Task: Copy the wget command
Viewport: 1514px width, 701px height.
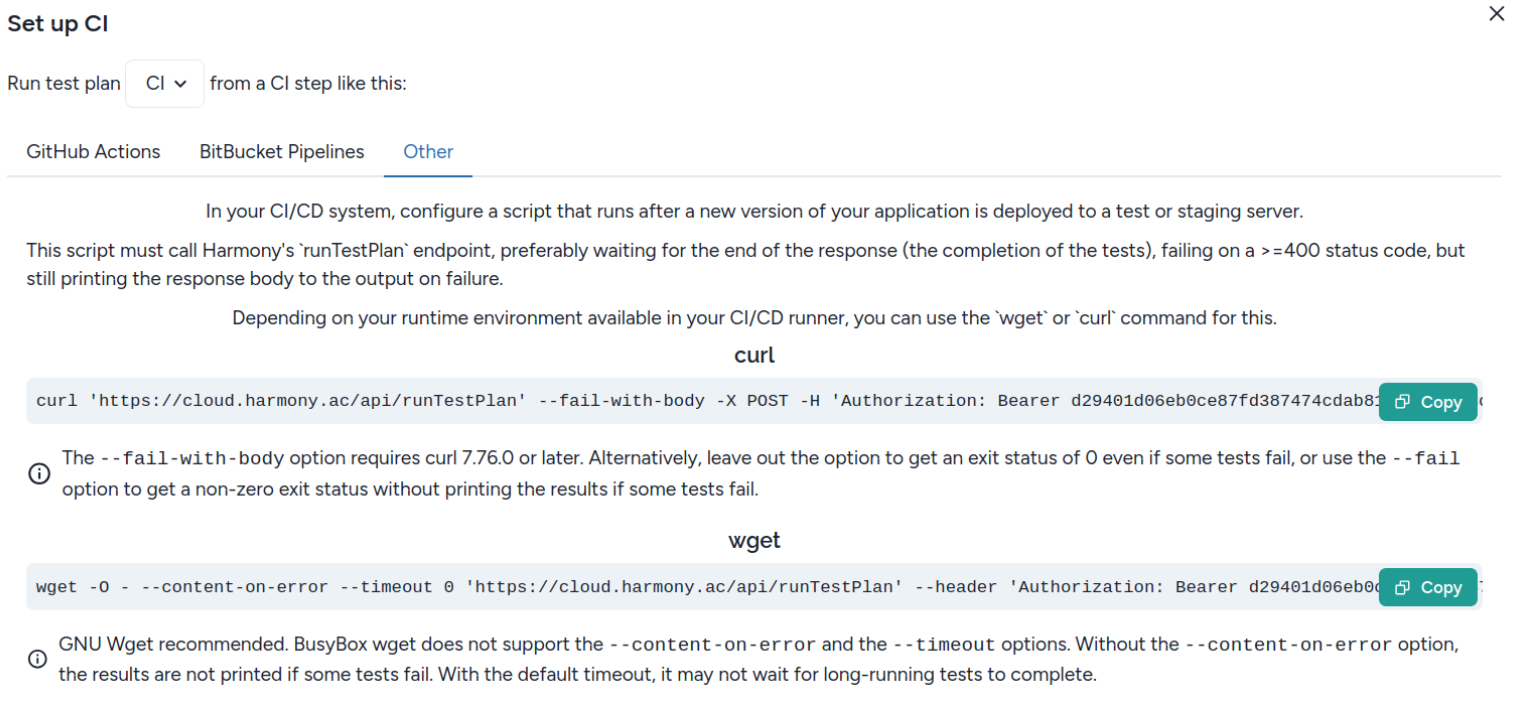Action: (1427, 588)
